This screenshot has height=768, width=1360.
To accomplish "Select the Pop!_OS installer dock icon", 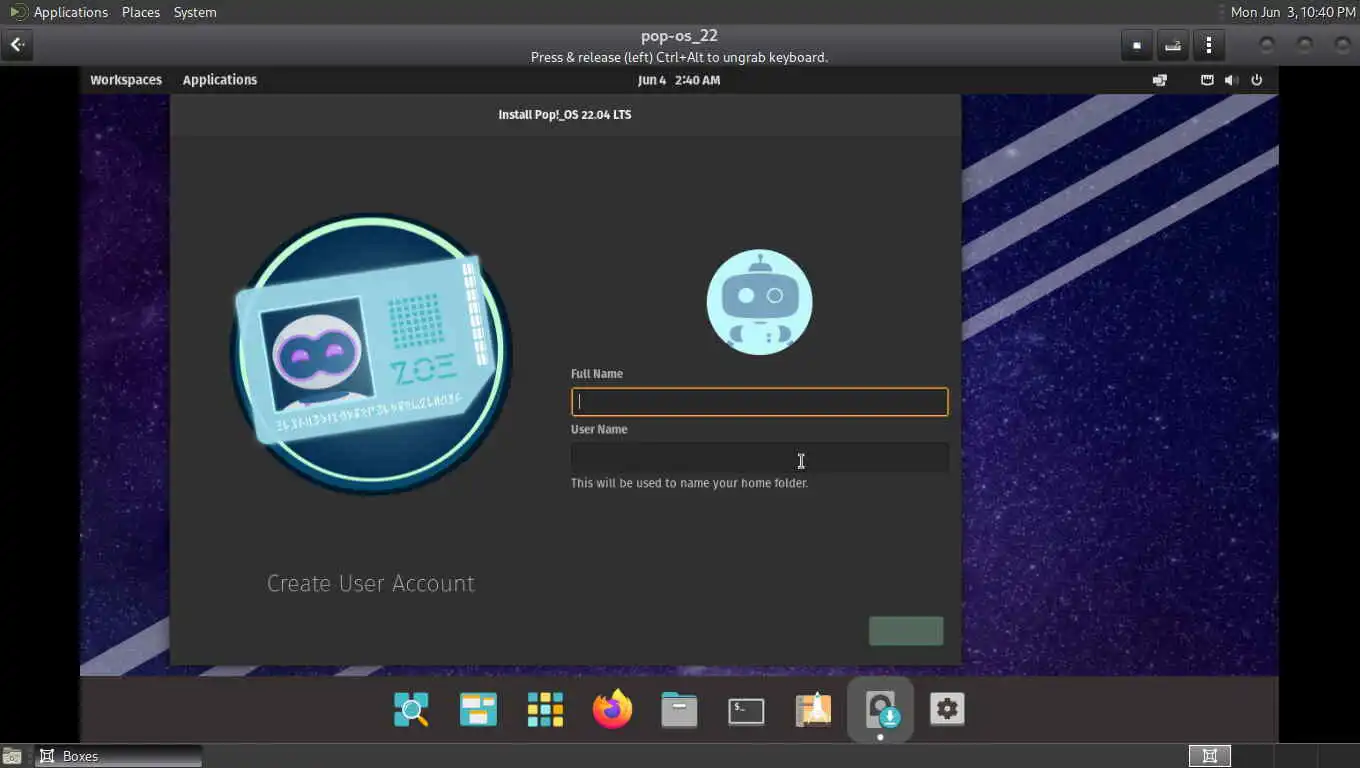I will pos(880,709).
